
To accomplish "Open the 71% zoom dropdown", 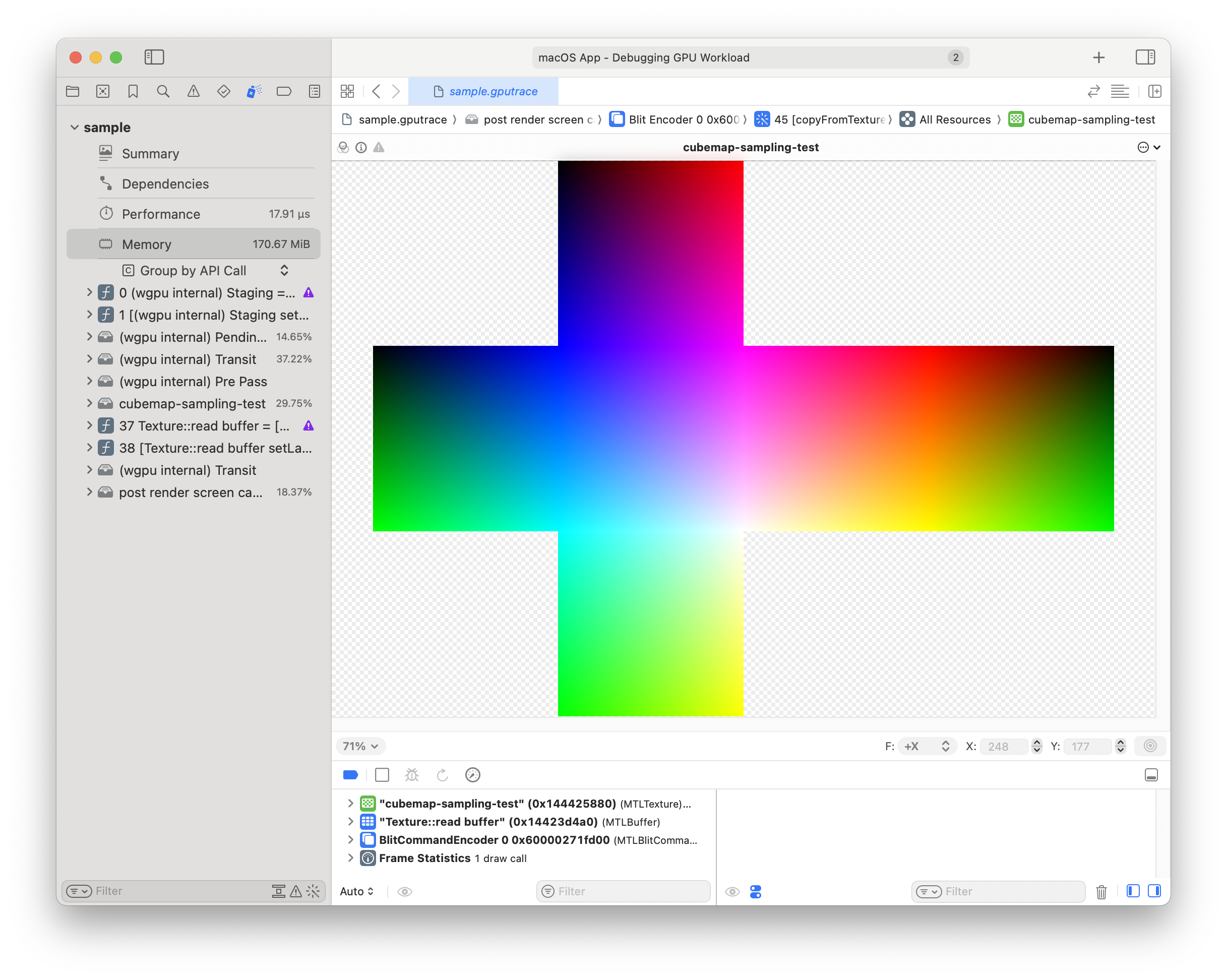I will [x=360, y=746].
